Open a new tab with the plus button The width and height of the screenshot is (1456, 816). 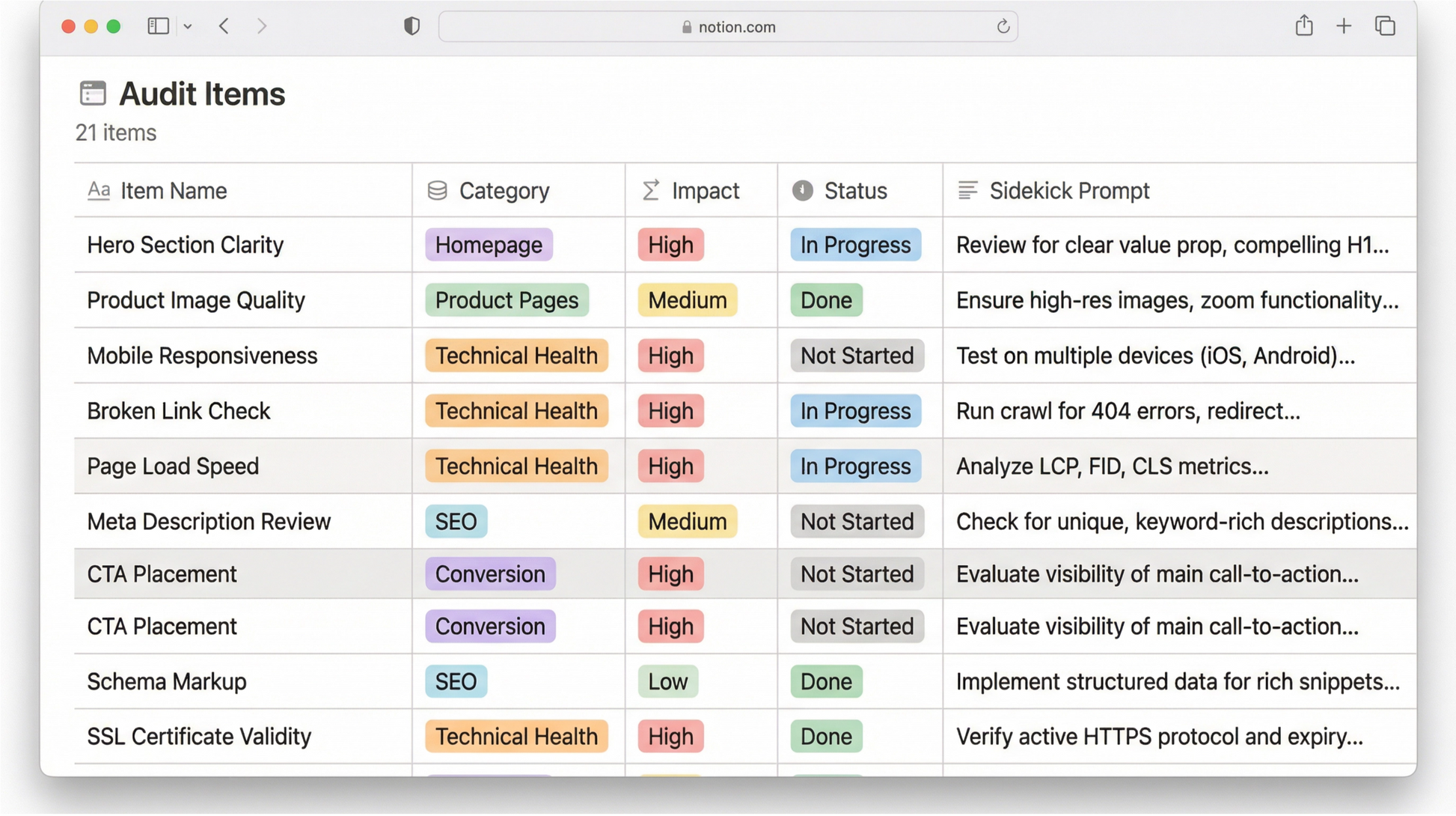click(1345, 25)
